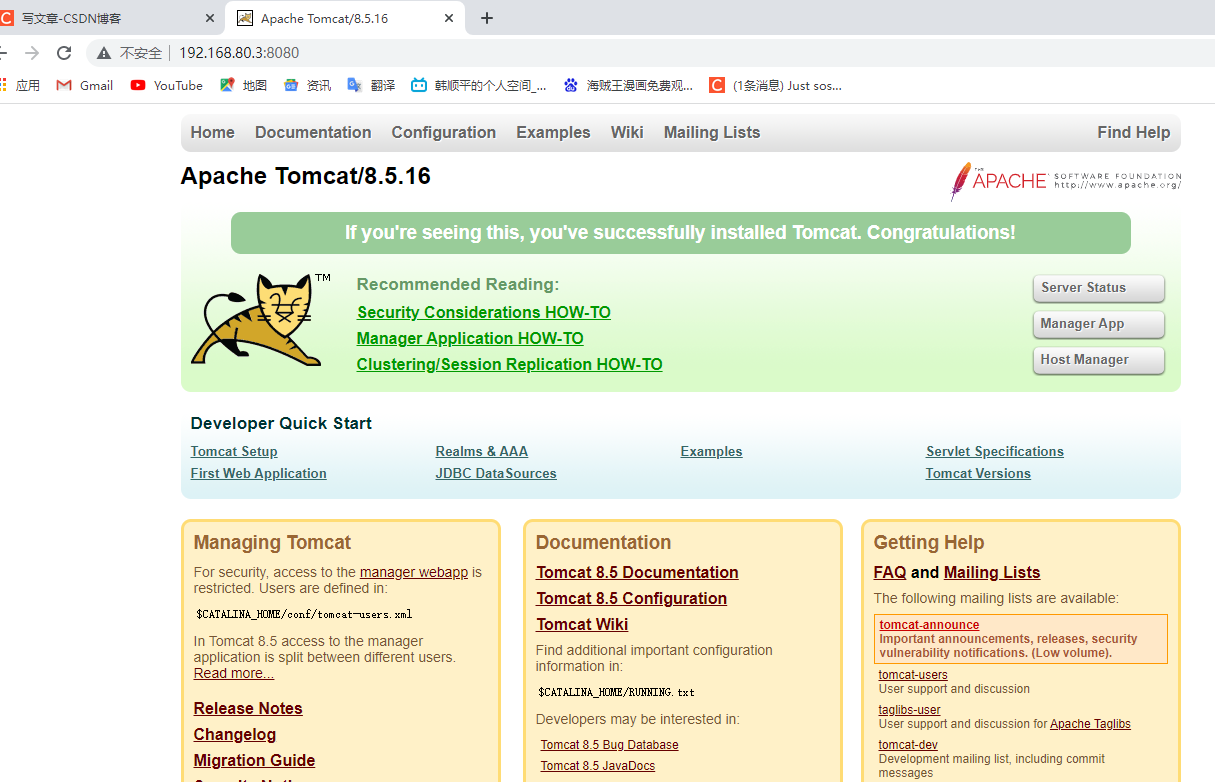Open the Changelog link

point(235,734)
